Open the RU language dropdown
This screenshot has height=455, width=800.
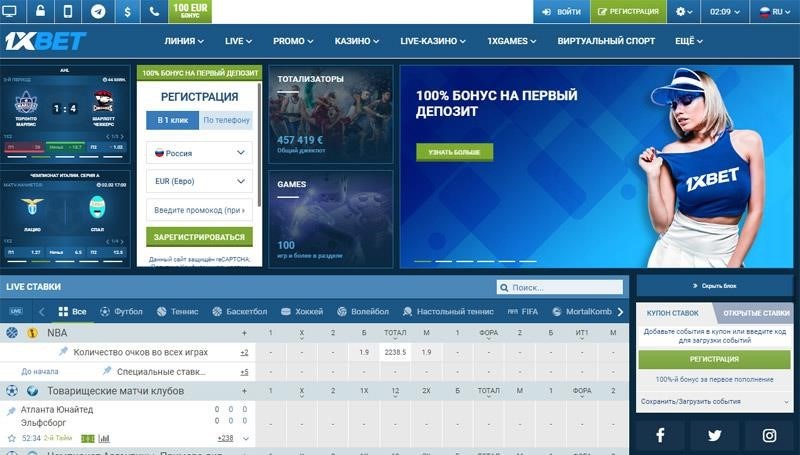click(774, 11)
